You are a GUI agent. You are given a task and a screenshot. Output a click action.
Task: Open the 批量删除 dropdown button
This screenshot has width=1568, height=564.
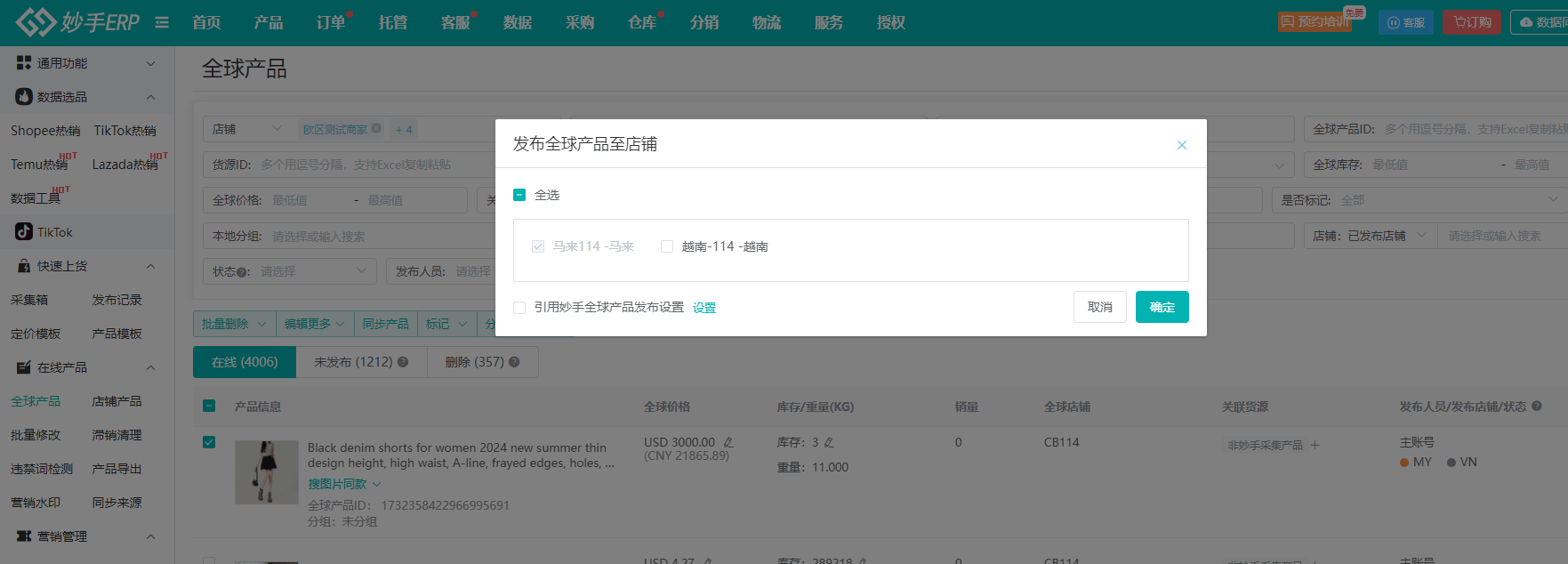click(x=234, y=324)
